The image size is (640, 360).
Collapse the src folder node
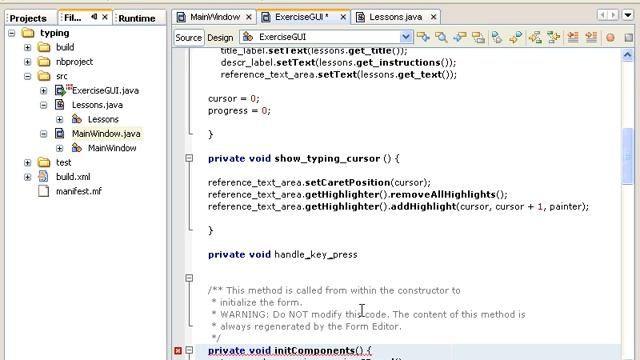point(27,76)
